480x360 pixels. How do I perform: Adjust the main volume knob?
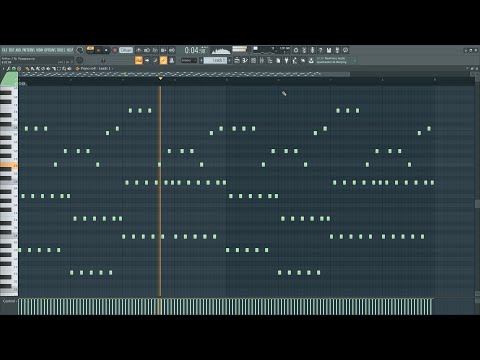tap(80, 50)
